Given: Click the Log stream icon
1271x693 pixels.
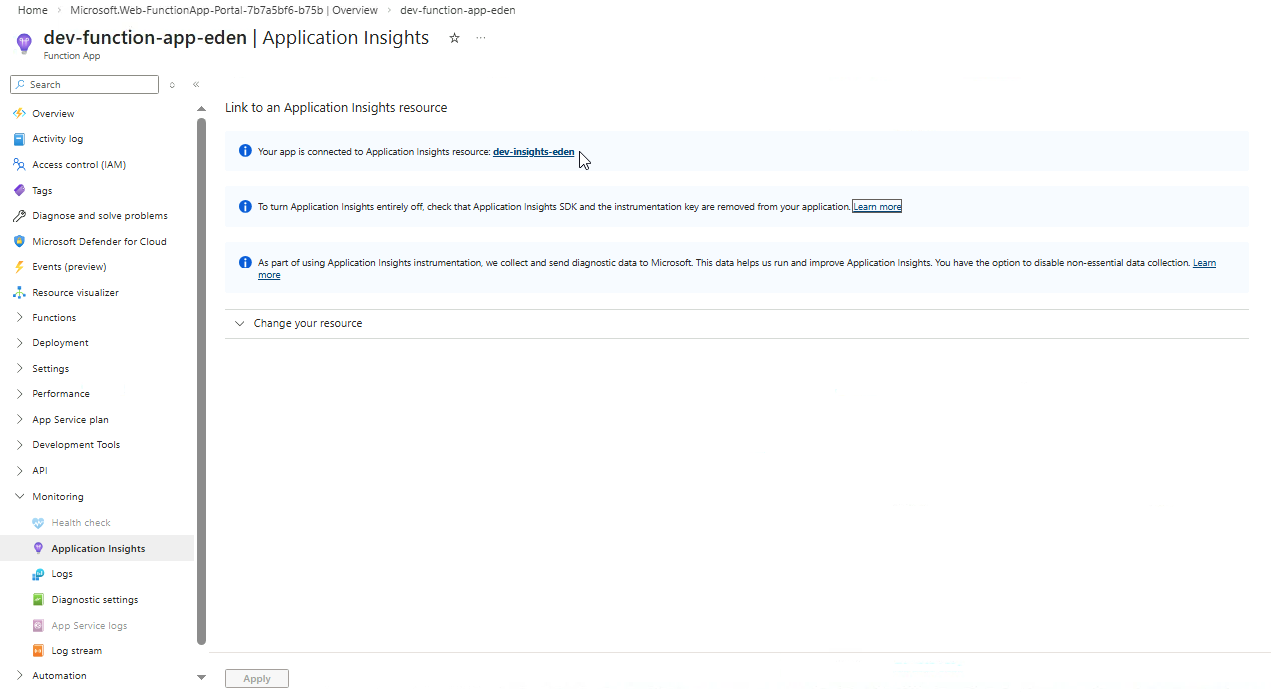Looking at the screenshot, I should tap(38, 651).
